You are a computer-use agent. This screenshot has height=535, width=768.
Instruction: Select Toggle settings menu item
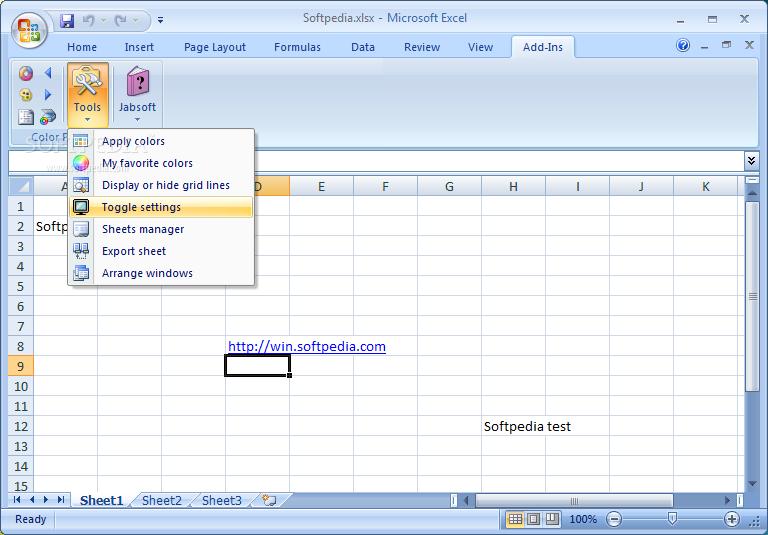(x=161, y=207)
